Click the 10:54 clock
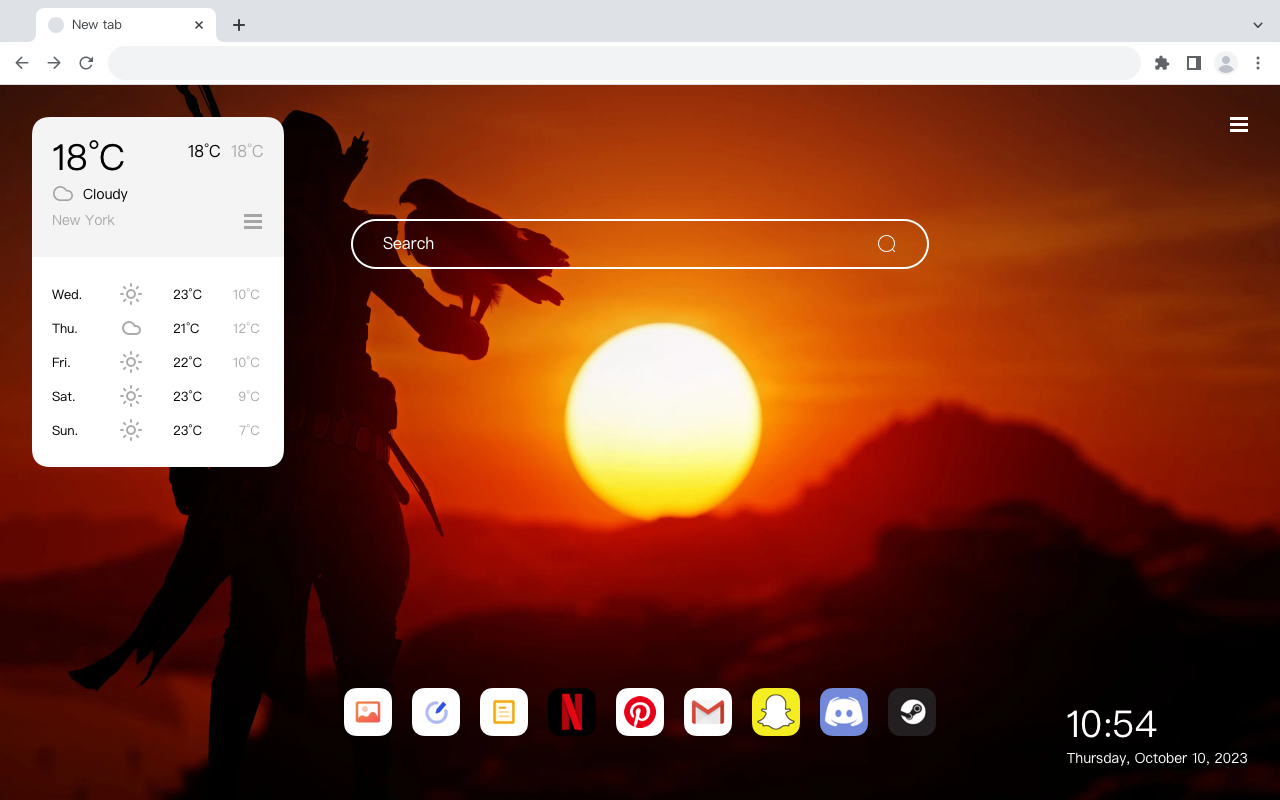This screenshot has width=1280, height=800. pyautogui.click(x=1111, y=724)
